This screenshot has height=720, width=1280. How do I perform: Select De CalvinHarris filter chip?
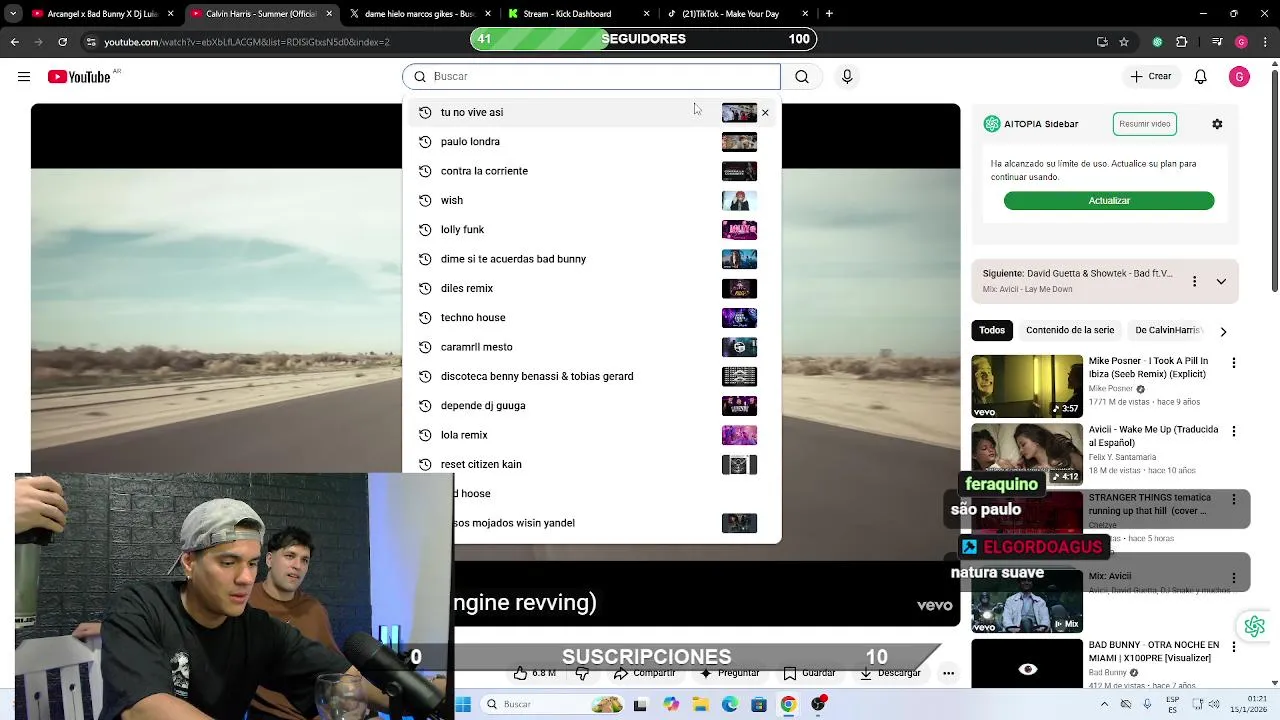point(1168,330)
